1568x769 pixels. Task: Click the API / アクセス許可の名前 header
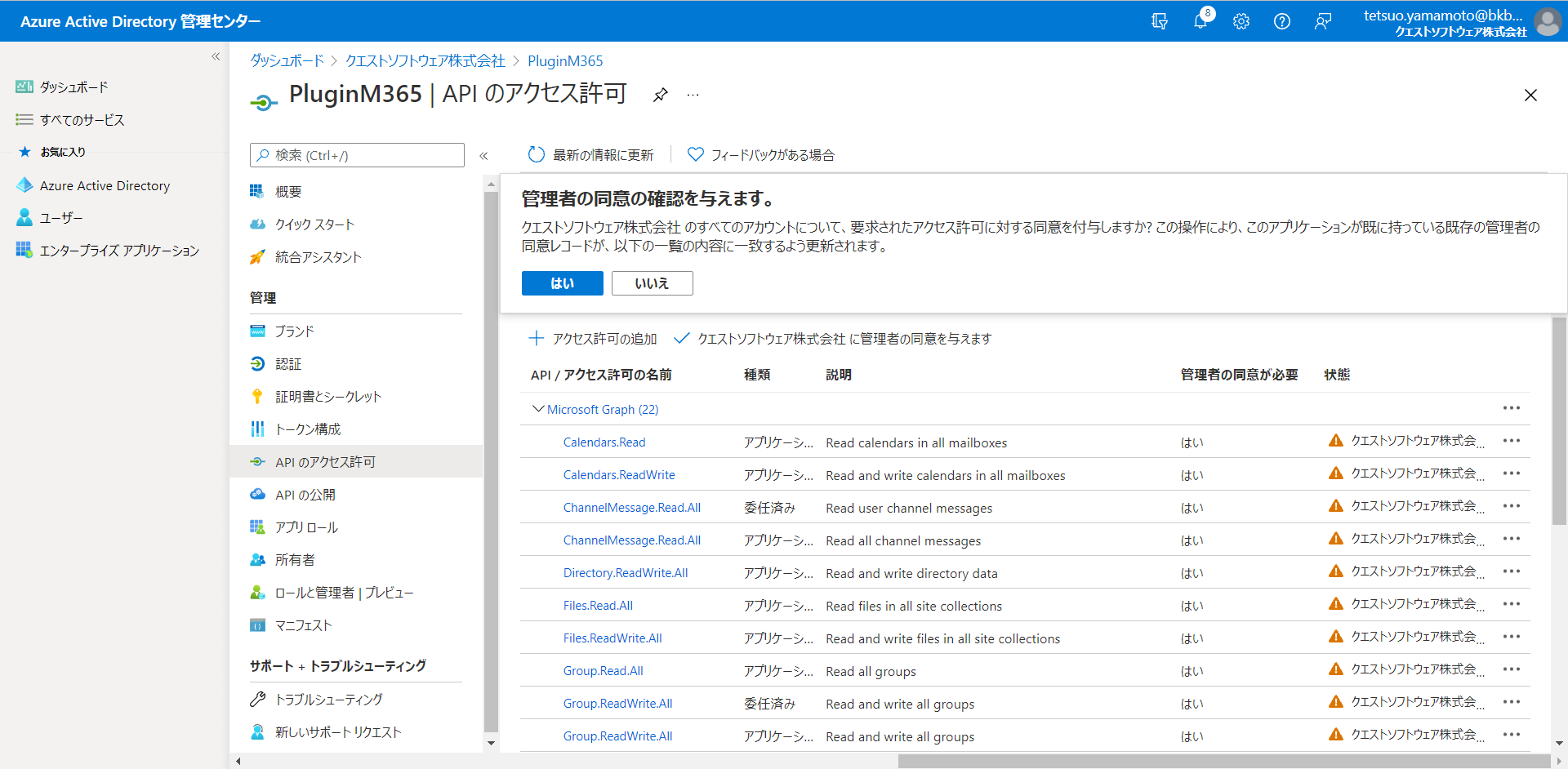tap(601, 374)
